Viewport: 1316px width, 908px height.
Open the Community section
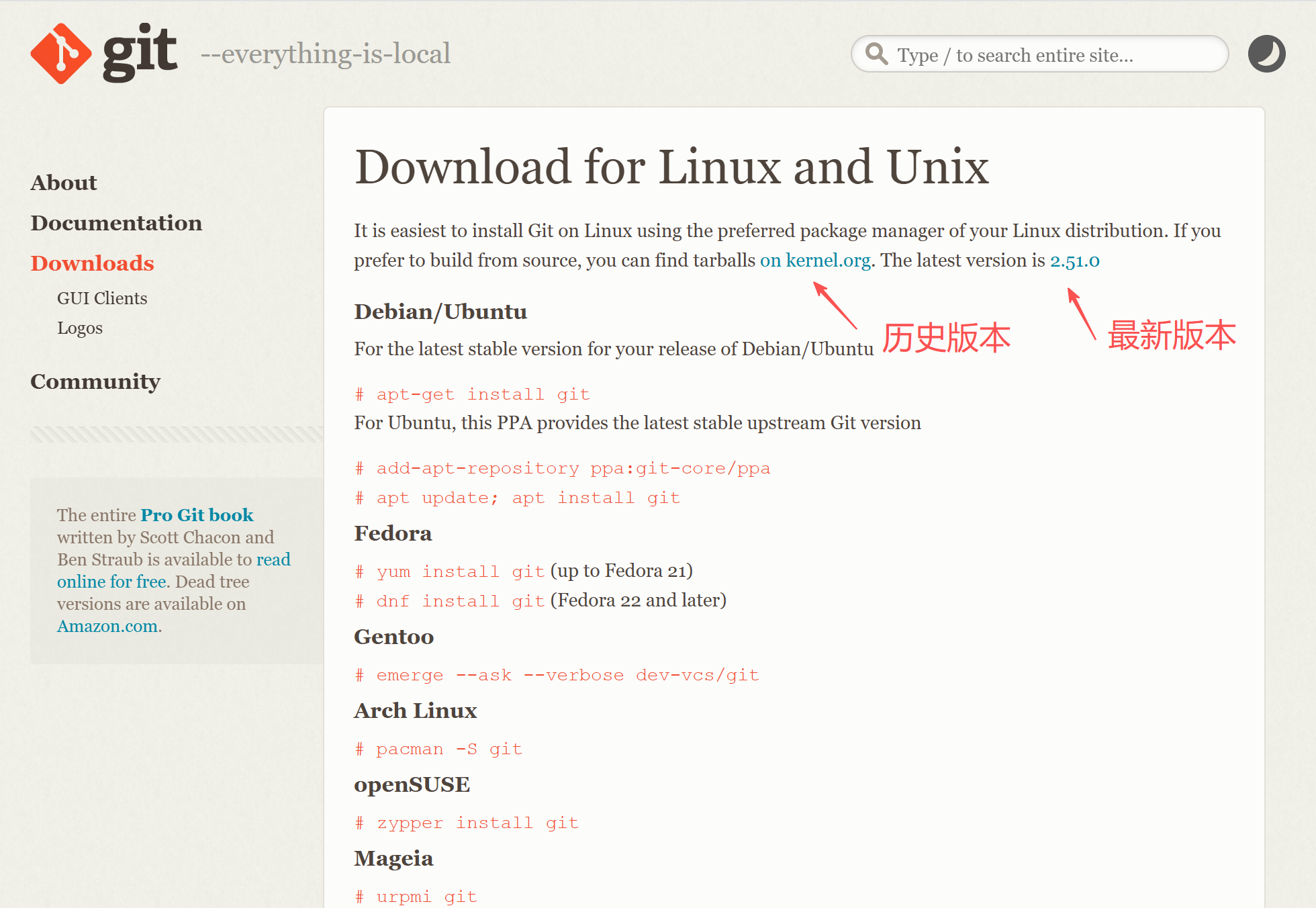pos(95,381)
